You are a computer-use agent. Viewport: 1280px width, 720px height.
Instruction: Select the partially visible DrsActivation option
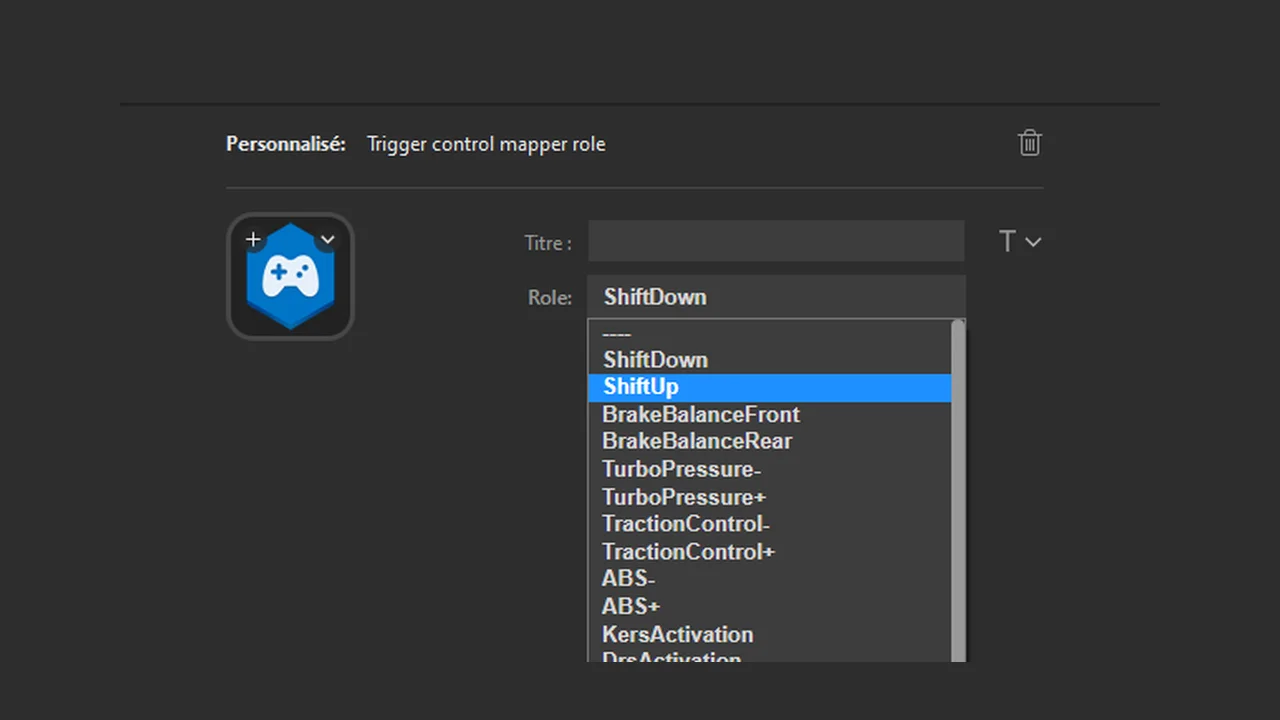[769, 656]
